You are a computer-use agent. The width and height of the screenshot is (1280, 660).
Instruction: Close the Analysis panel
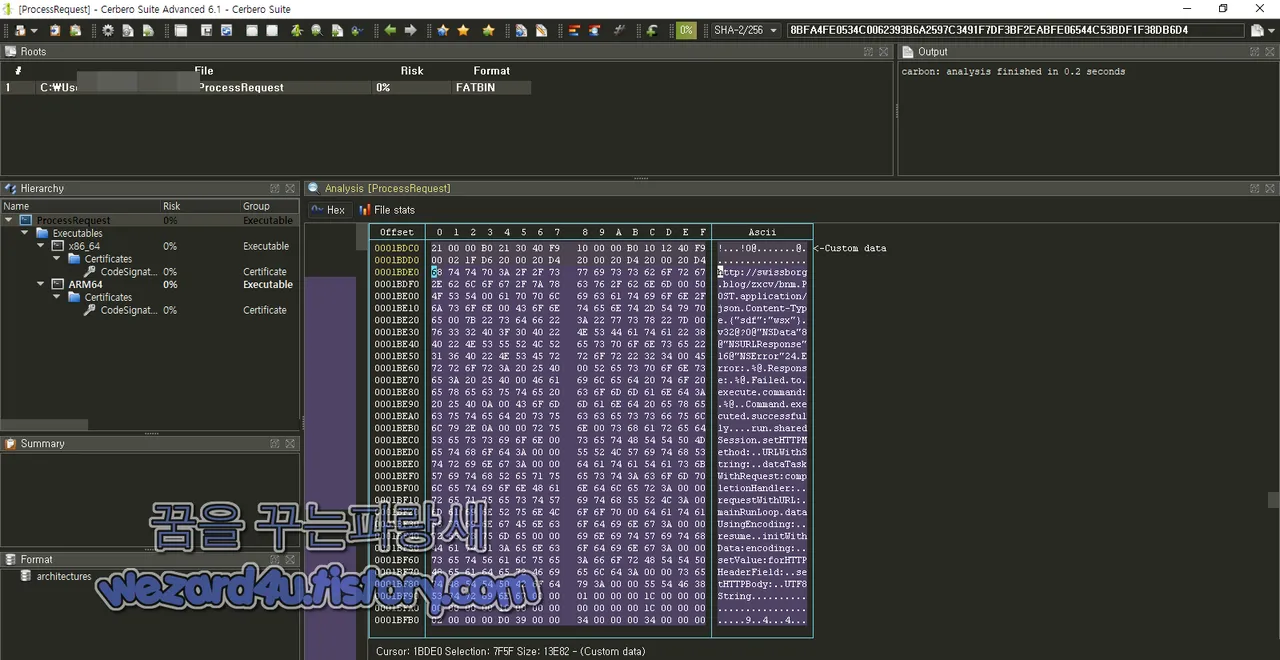click(x=1270, y=188)
